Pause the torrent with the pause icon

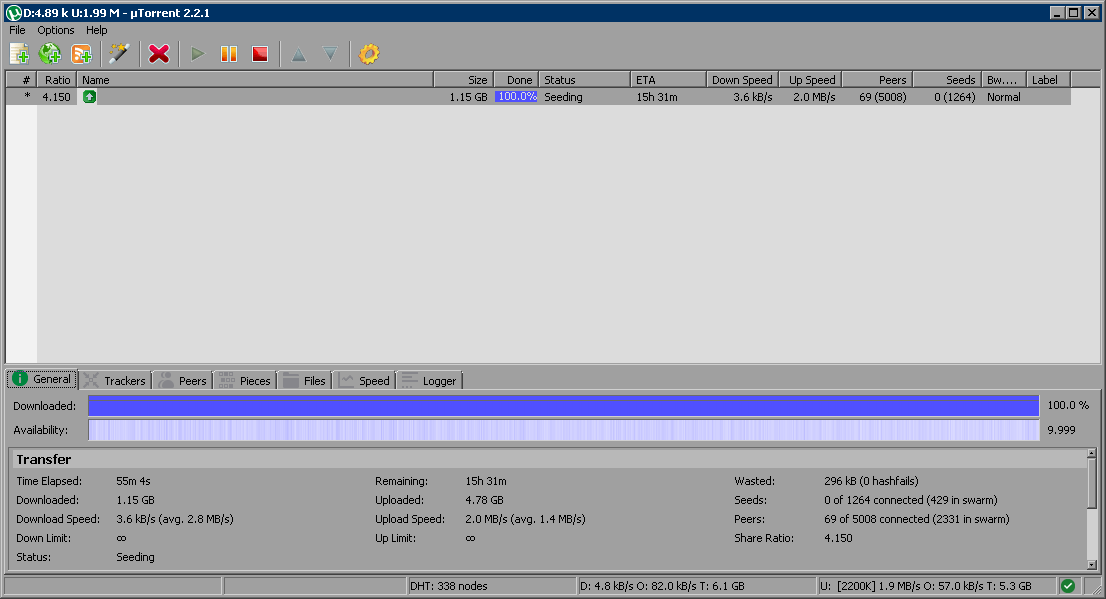229,54
